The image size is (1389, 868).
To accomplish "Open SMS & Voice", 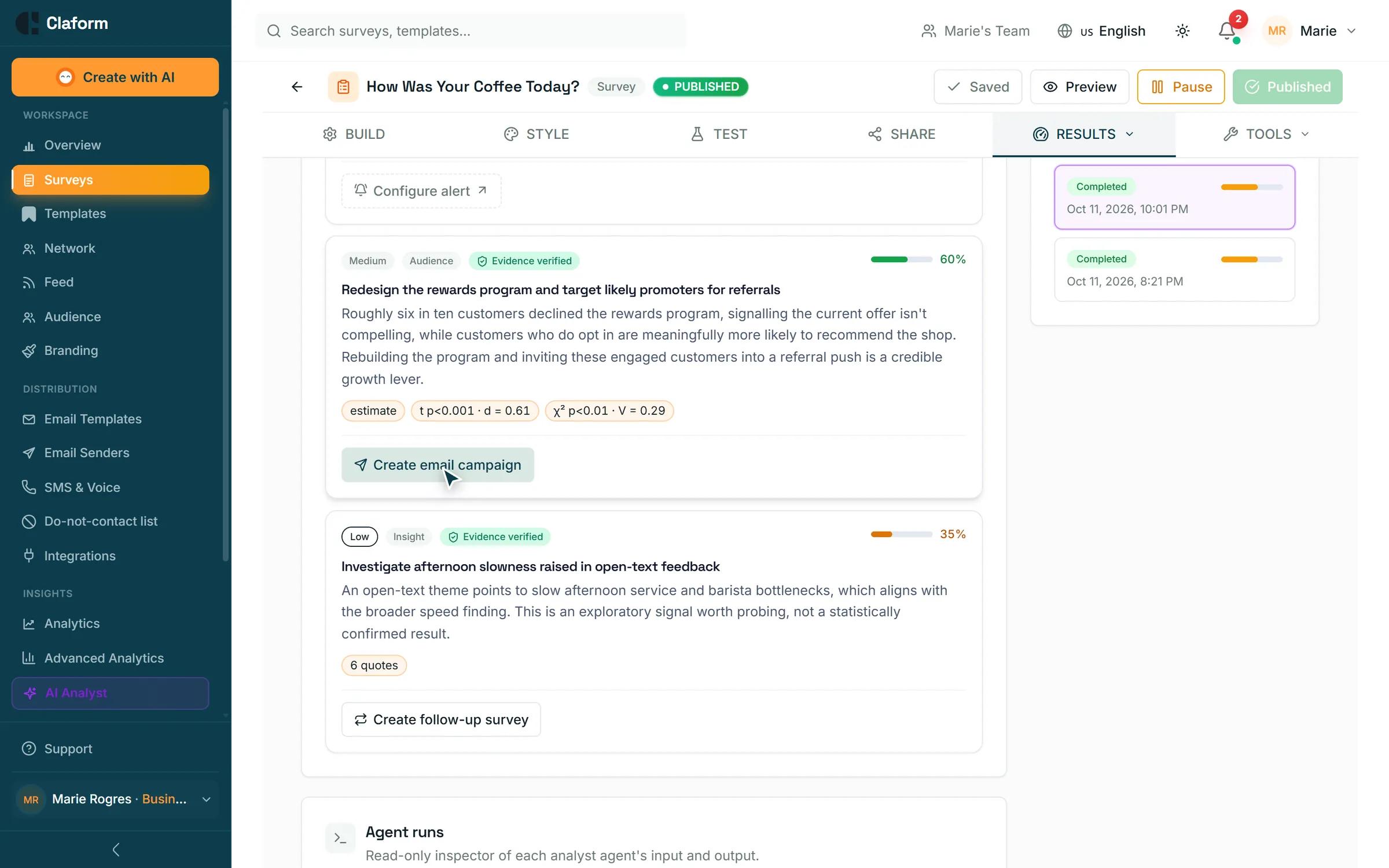I will (110, 487).
